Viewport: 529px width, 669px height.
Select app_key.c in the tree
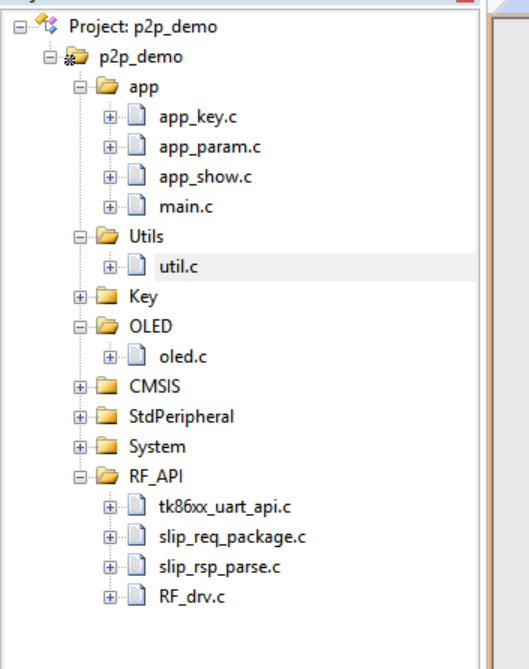[x=198, y=117]
